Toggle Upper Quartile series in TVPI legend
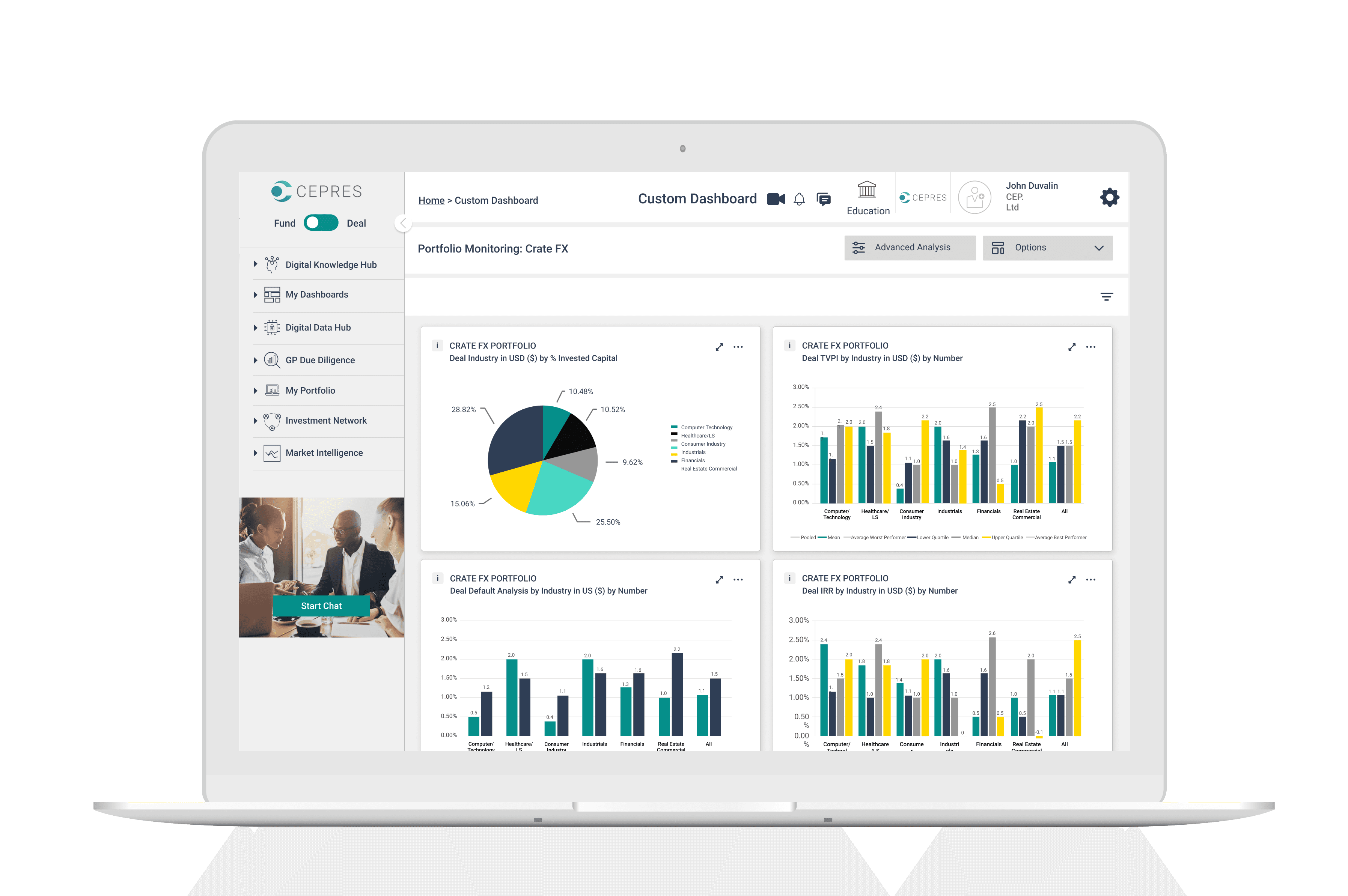This screenshot has height=896, width=1348. [1003, 537]
